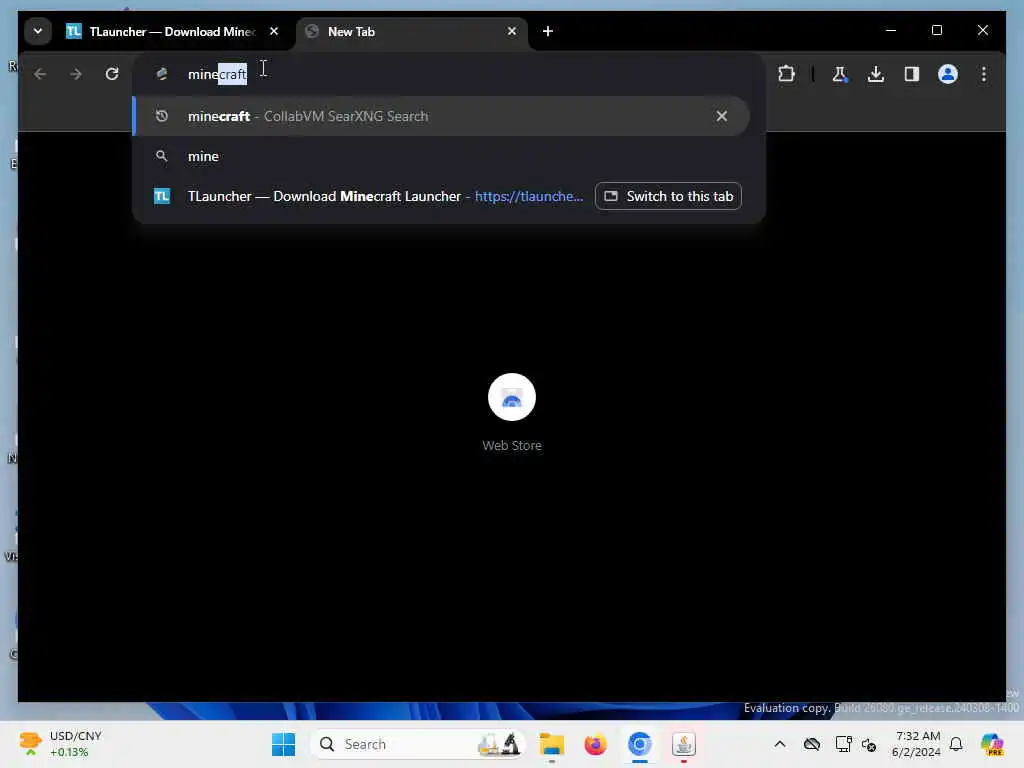The width and height of the screenshot is (1024, 768).
Task: Open the Chrome three-dot menu
Action: point(984,74)
